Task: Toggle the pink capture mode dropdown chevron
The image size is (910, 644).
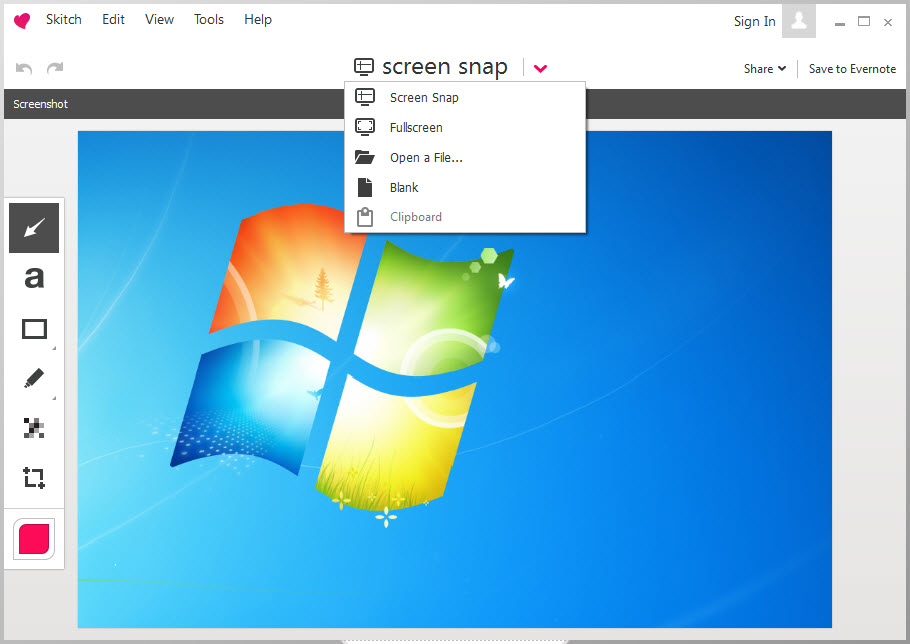Action: click(540, 68)
